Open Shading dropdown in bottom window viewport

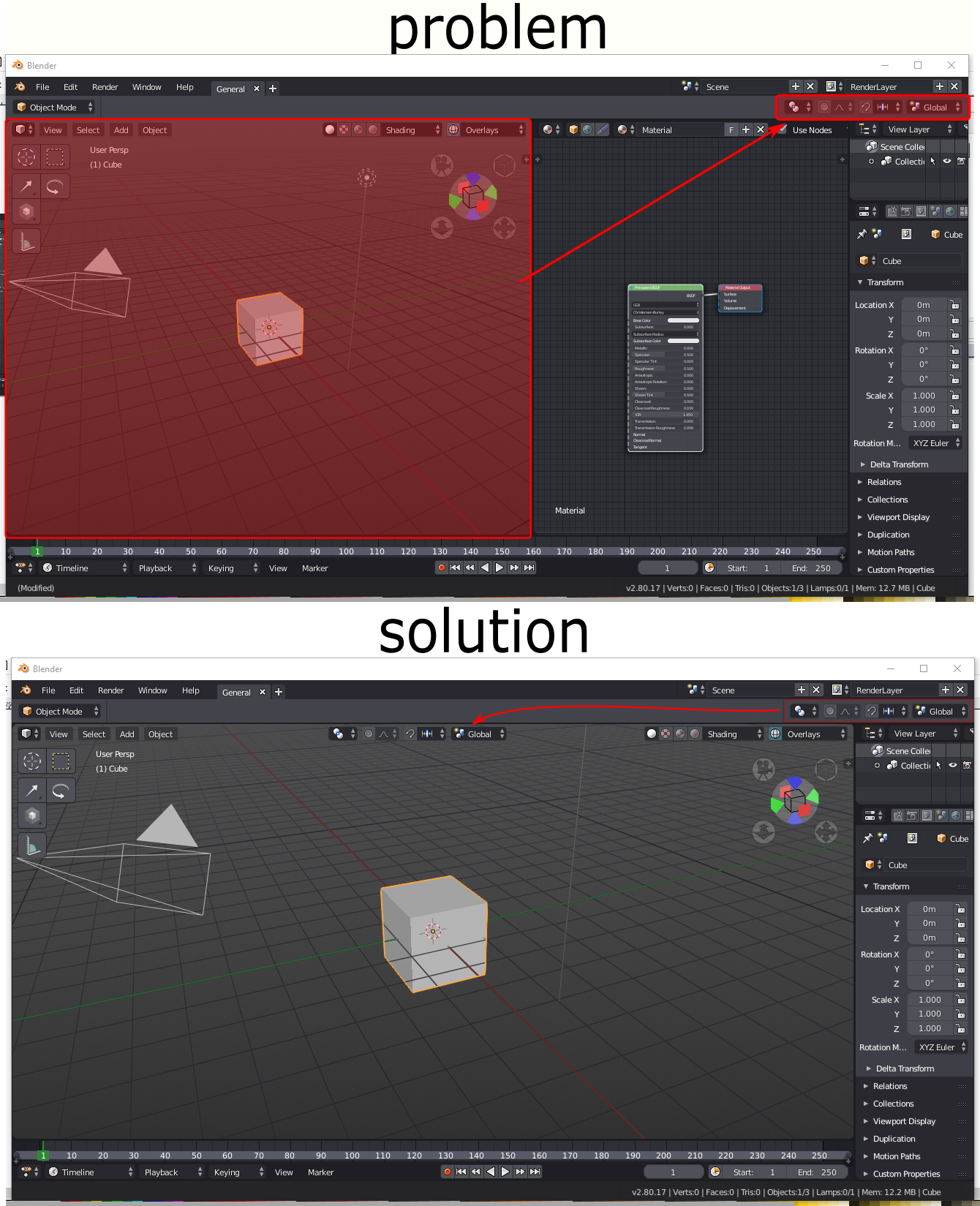click(x=734, y=734)
